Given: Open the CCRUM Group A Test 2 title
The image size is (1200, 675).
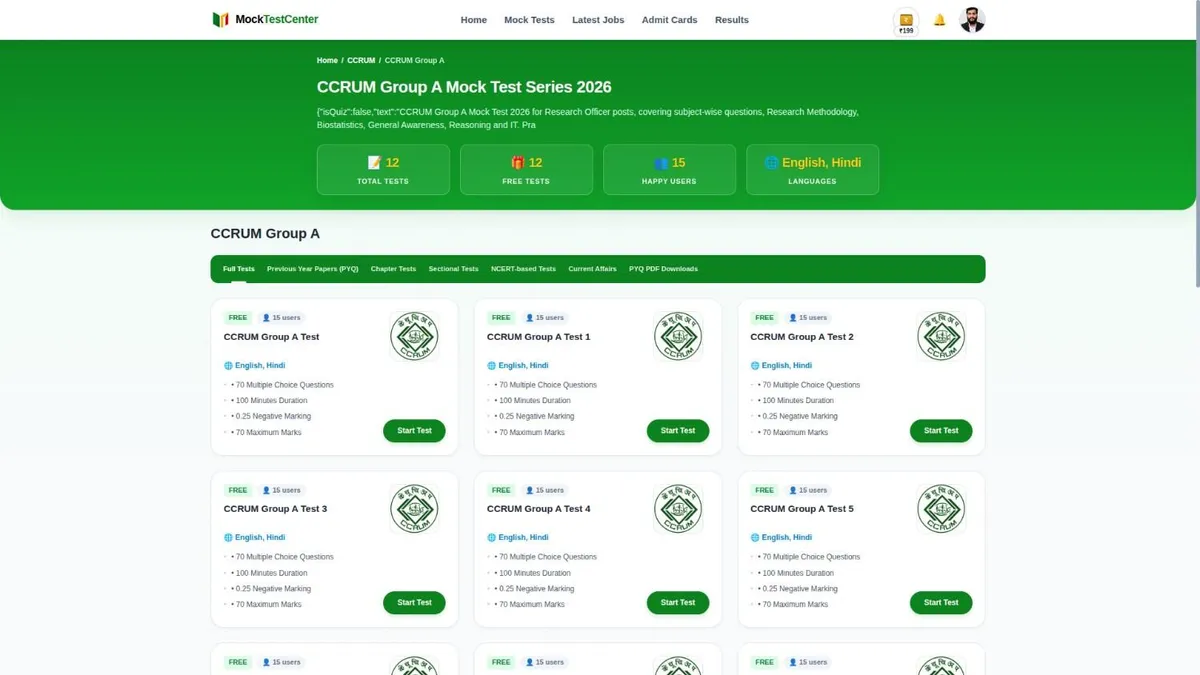Looking at the screenshot, I should point(802,337).
